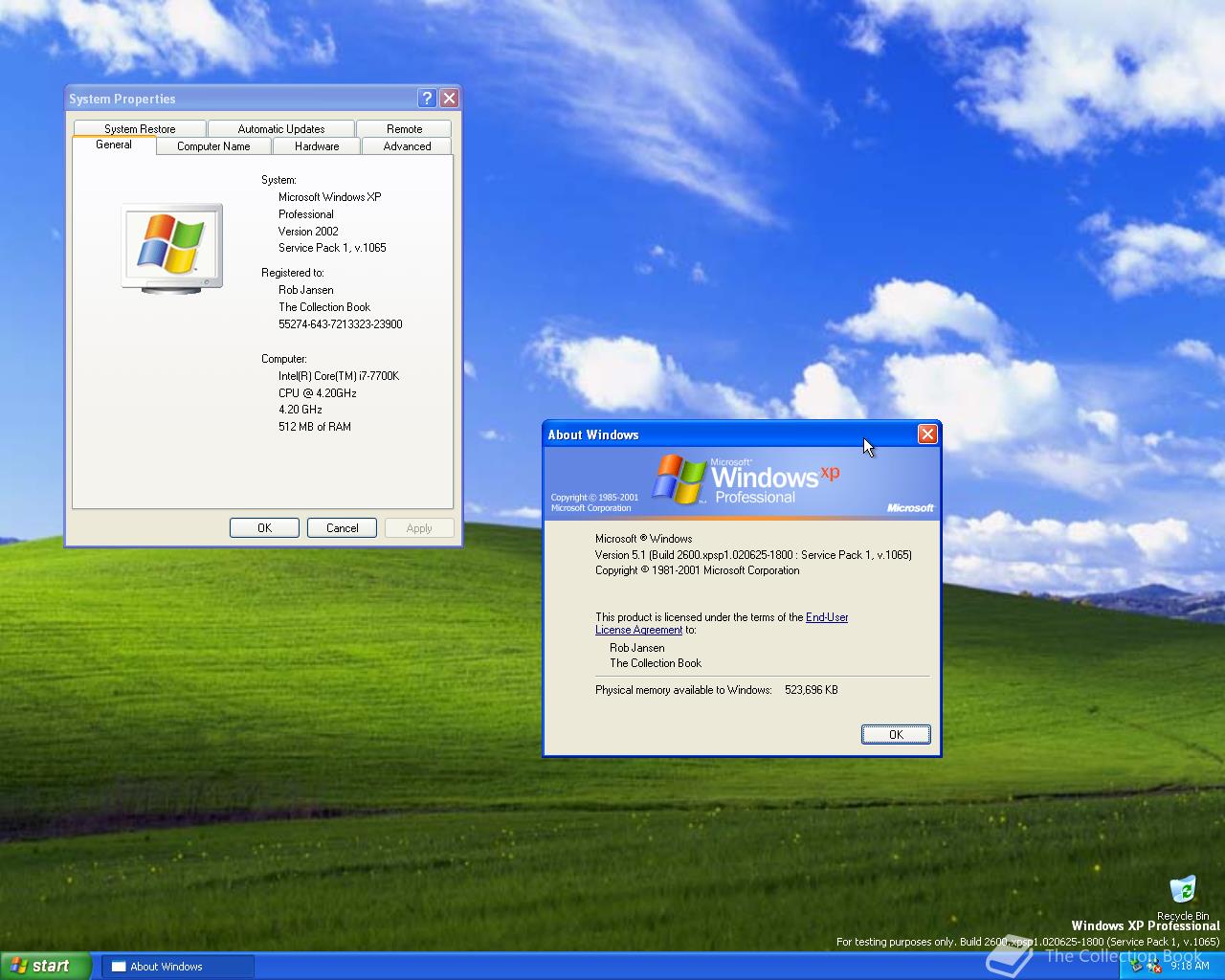The image size is (1225, 980).
Task: Click 'Version 2002' text
Action: (x=308, y=232)
